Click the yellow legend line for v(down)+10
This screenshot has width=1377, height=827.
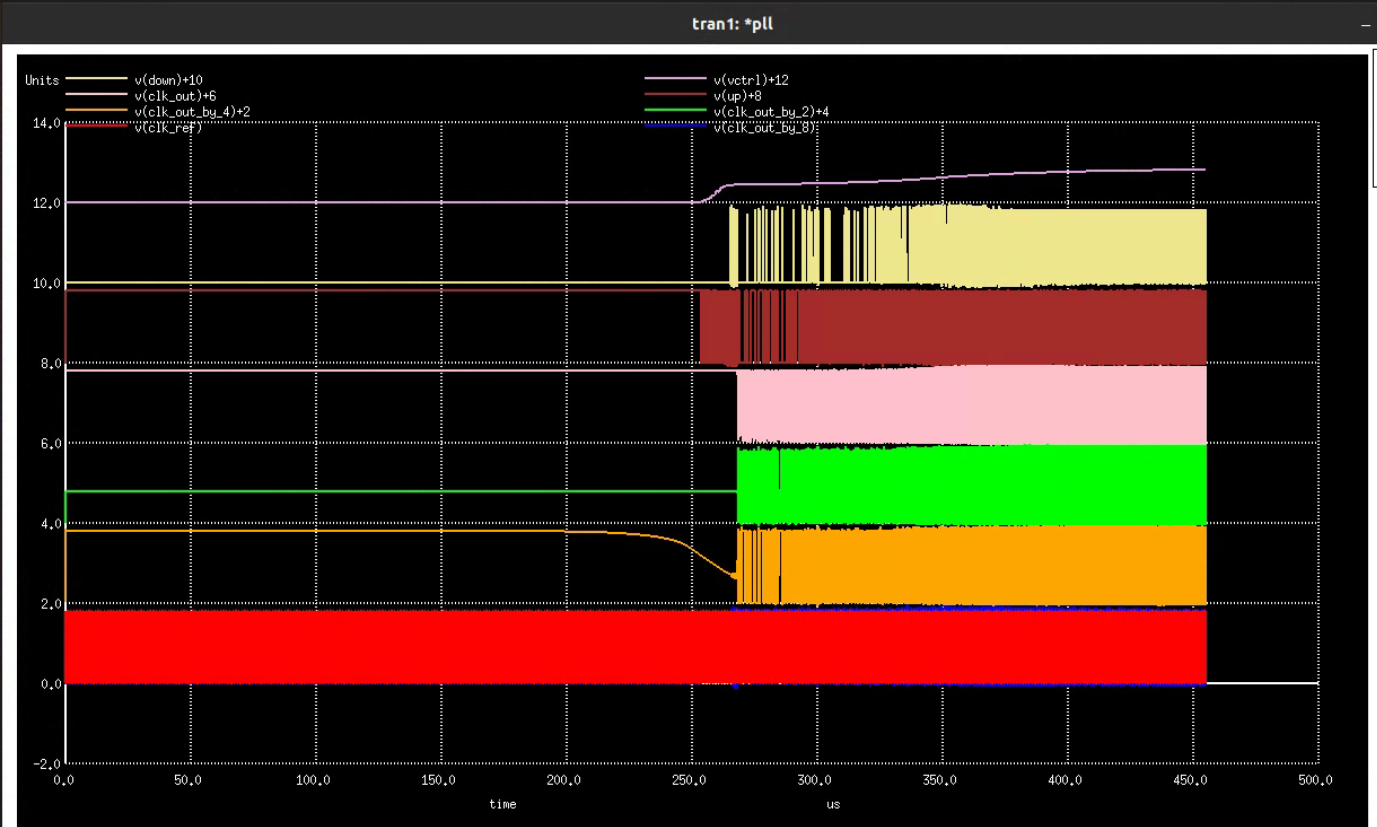96,78
